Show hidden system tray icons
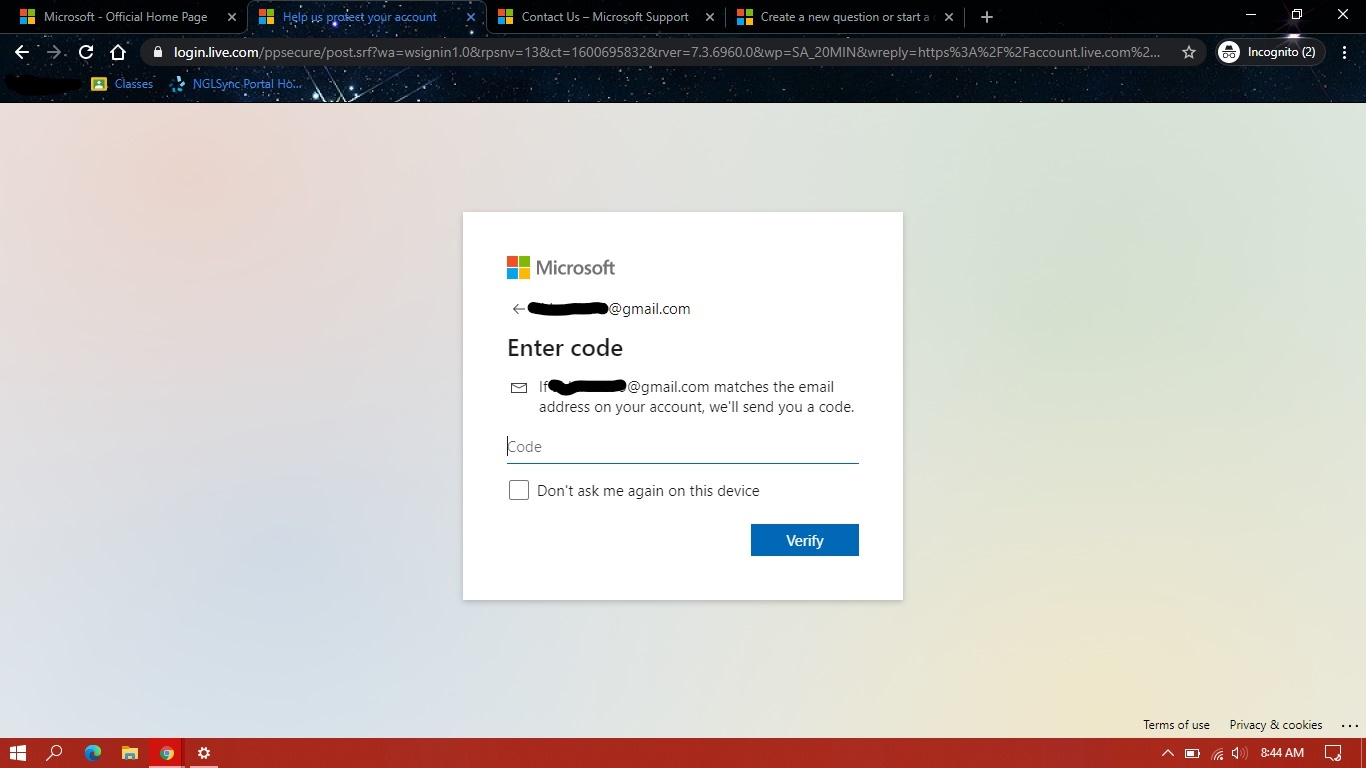Screen dimensions: 1366x768 [x=1167, y=753]
